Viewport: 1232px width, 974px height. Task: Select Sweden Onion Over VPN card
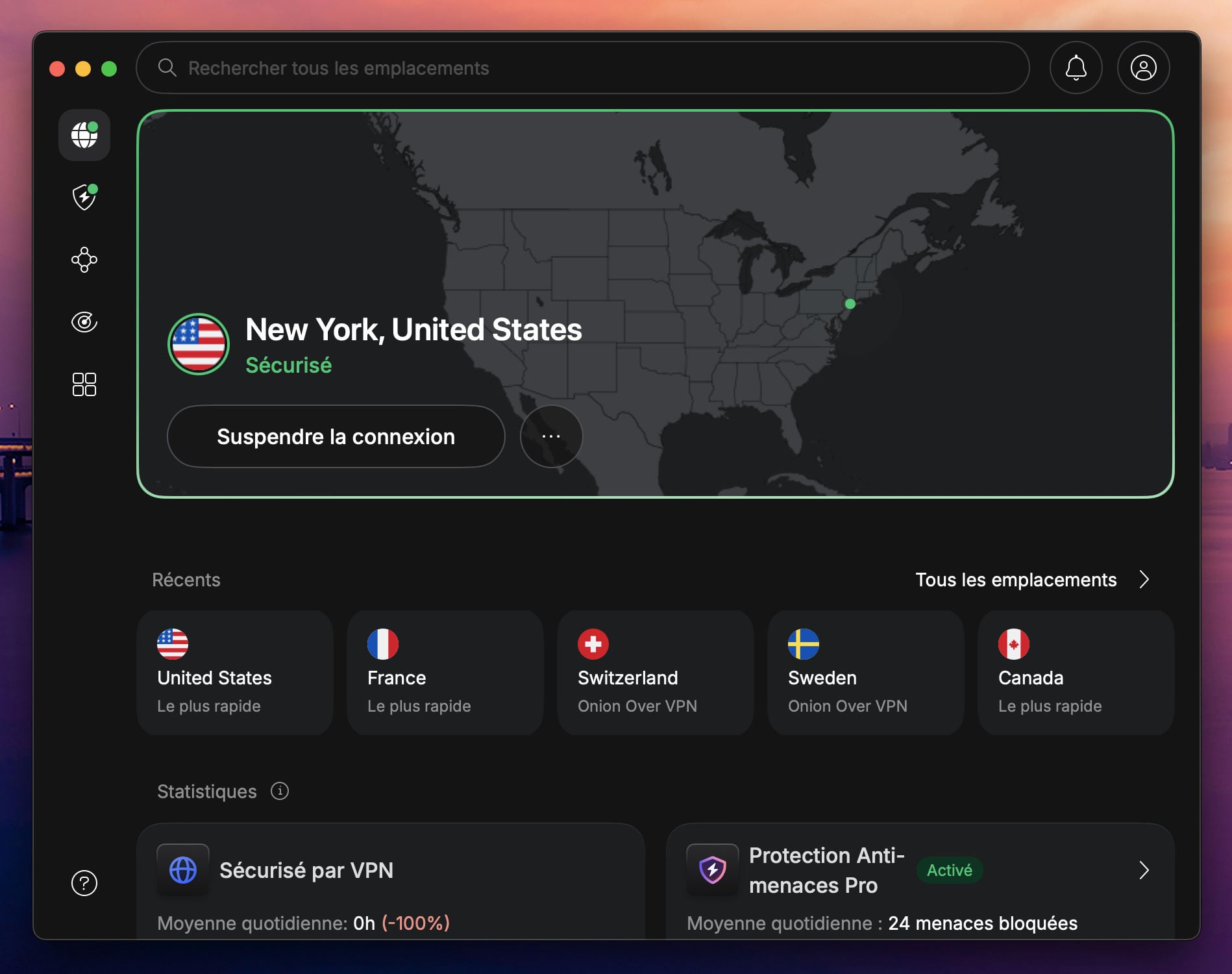click(865, 673)
